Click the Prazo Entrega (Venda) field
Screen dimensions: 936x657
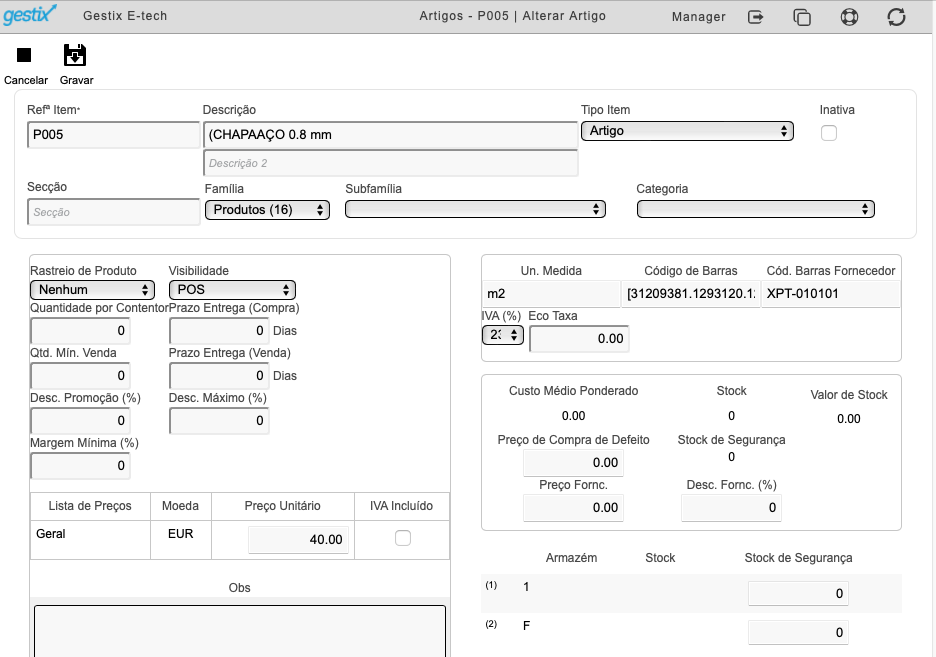(x=219, y=375)
